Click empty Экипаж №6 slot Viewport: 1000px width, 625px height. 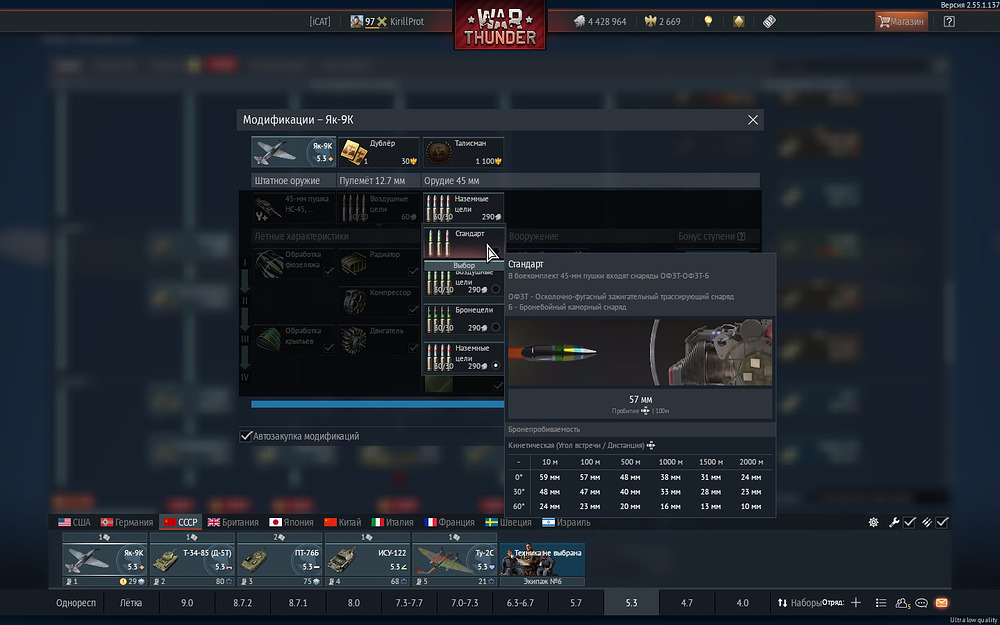[x=541, y=564]
